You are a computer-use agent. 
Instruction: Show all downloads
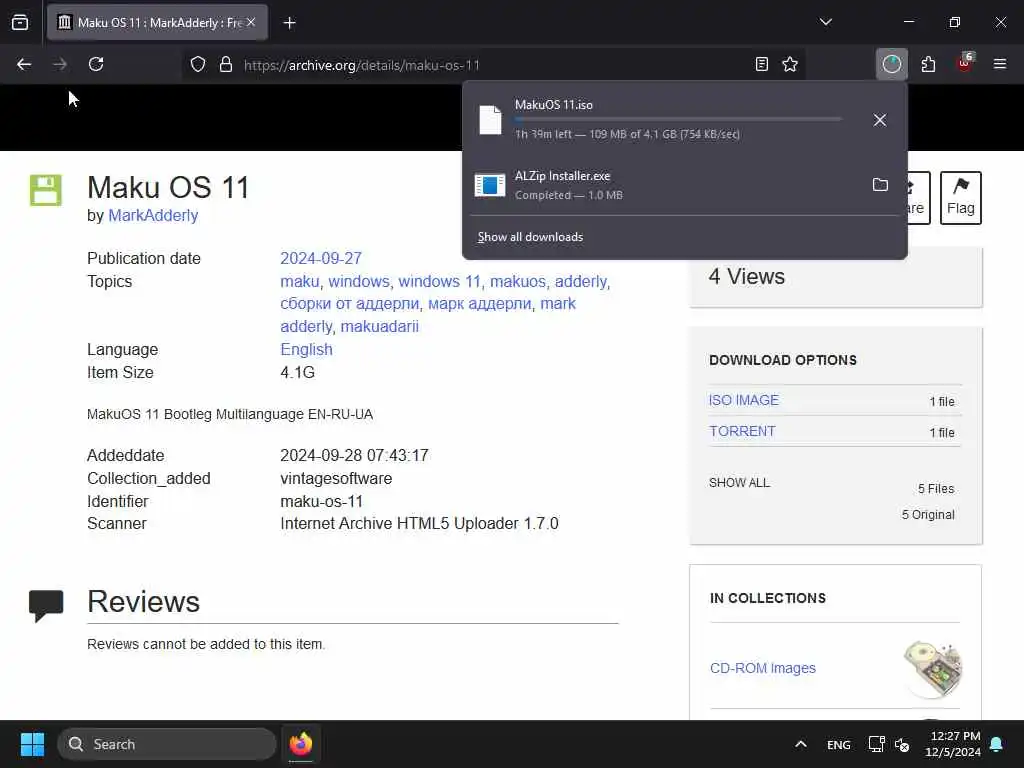(530, 237)
